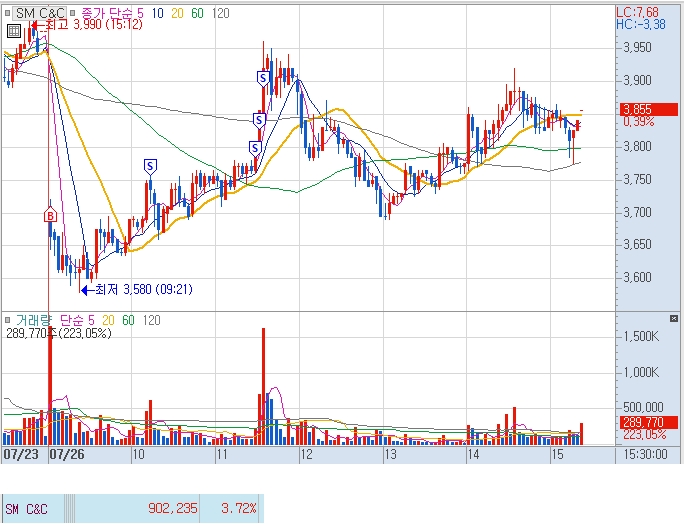684x524 pixels.
Task: Click the 단순 label in volume panel
Action: [x=71, y=320]
